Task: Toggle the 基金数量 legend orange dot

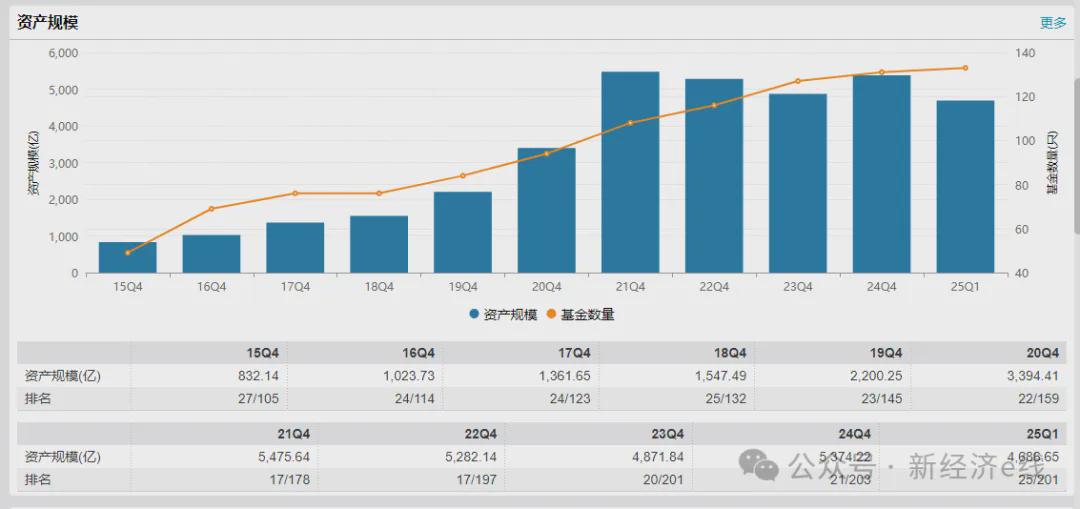Action: [549, 314]
